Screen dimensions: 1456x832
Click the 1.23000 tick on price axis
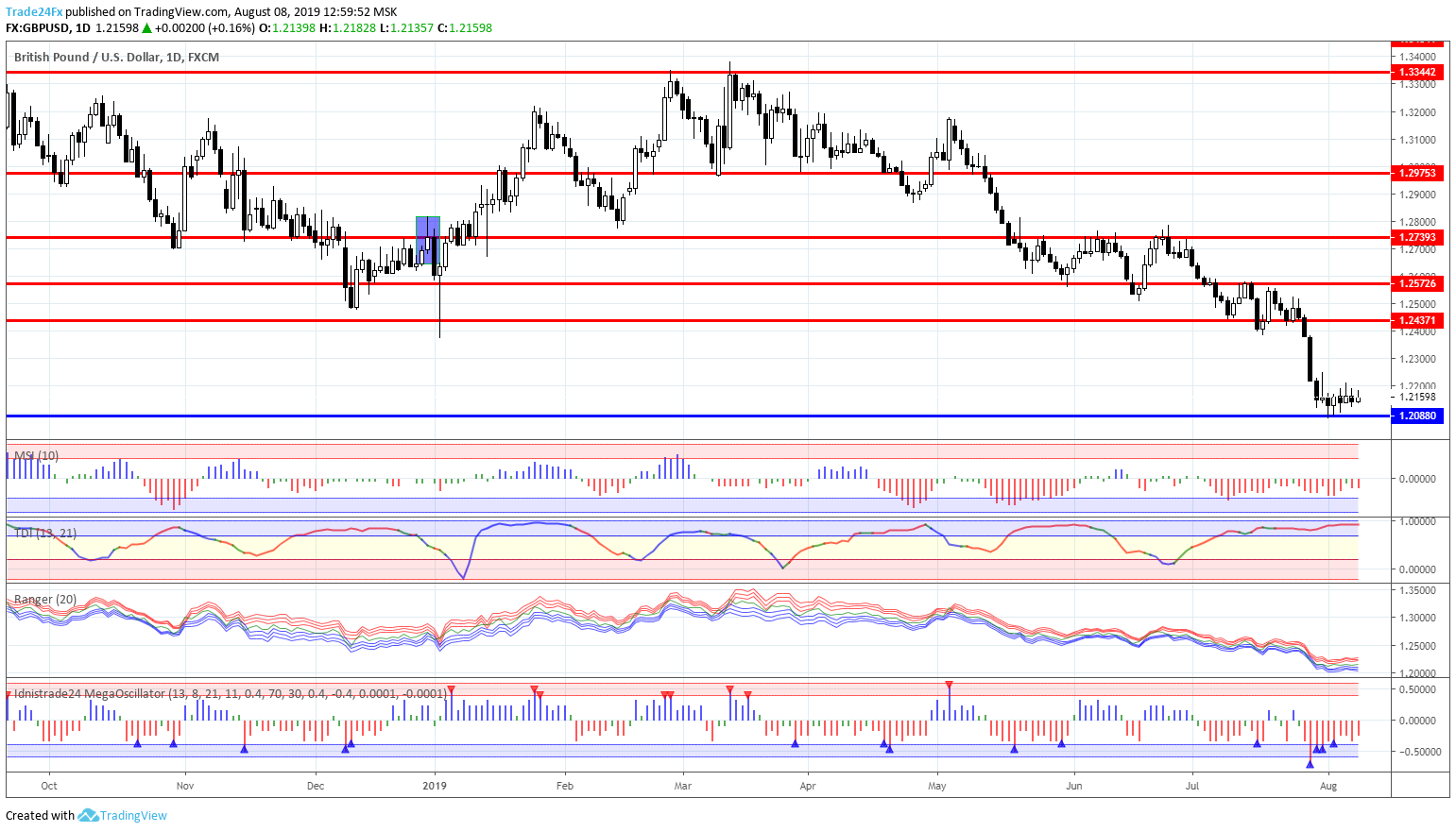tap(1417, 359)
